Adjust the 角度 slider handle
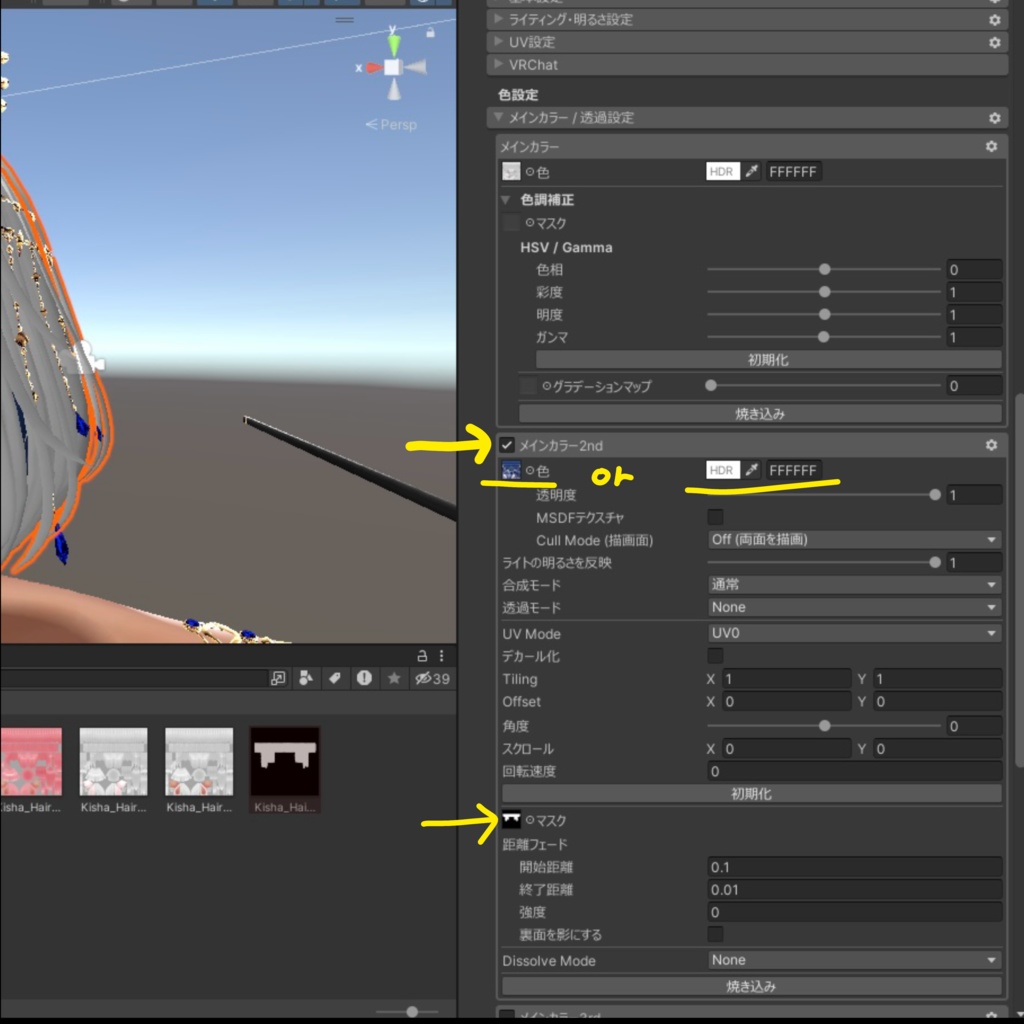 point(824,726)
